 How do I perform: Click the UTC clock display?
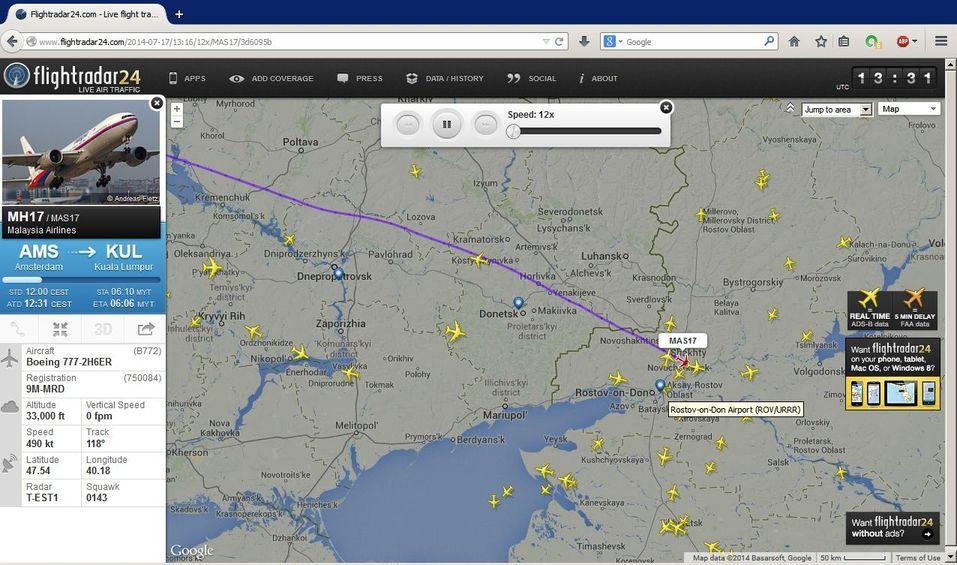(894, 78)
